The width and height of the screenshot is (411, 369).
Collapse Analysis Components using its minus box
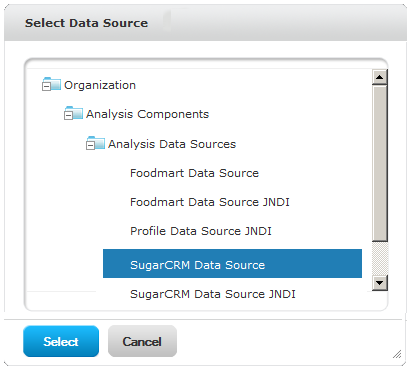point(68,116)
